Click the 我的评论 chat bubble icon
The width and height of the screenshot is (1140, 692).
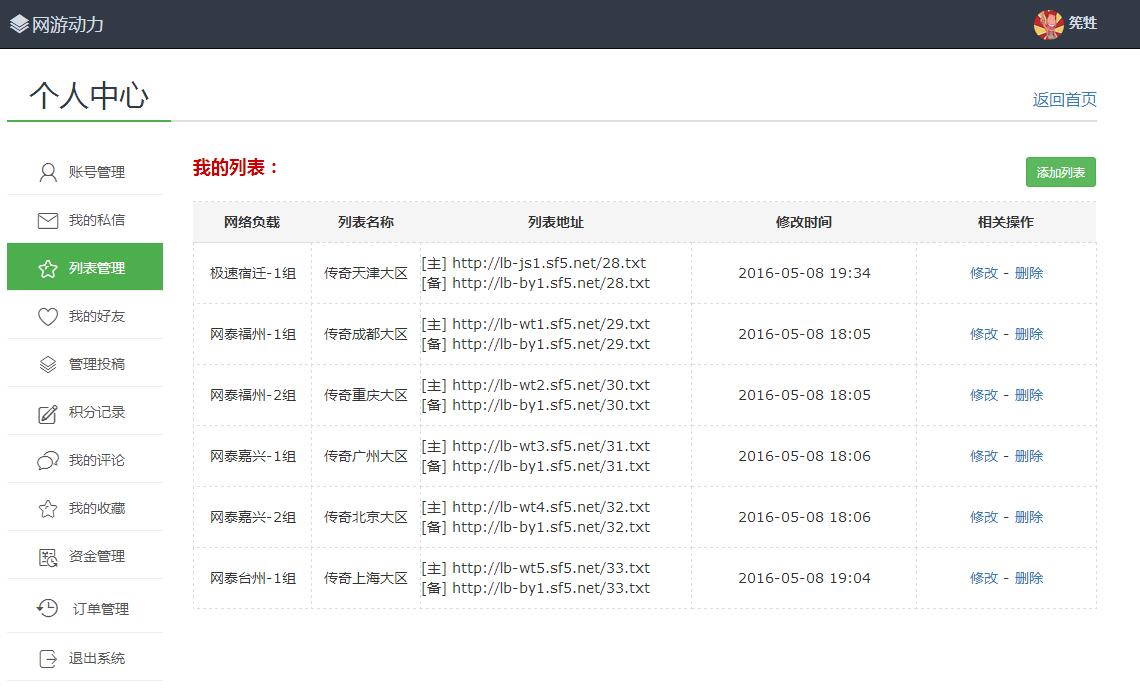click(x=48, y=460)
